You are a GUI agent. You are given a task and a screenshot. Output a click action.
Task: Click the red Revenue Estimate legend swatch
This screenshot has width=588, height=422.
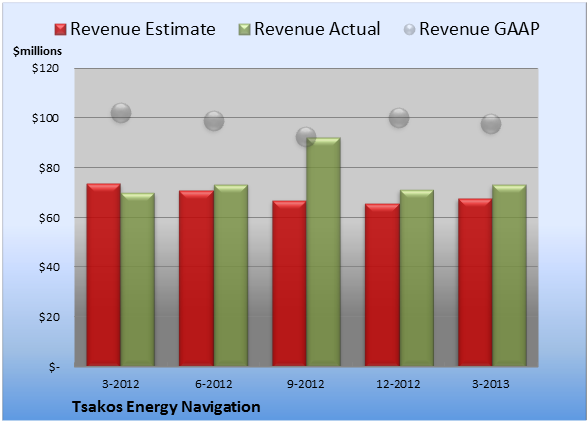[60, 30]
